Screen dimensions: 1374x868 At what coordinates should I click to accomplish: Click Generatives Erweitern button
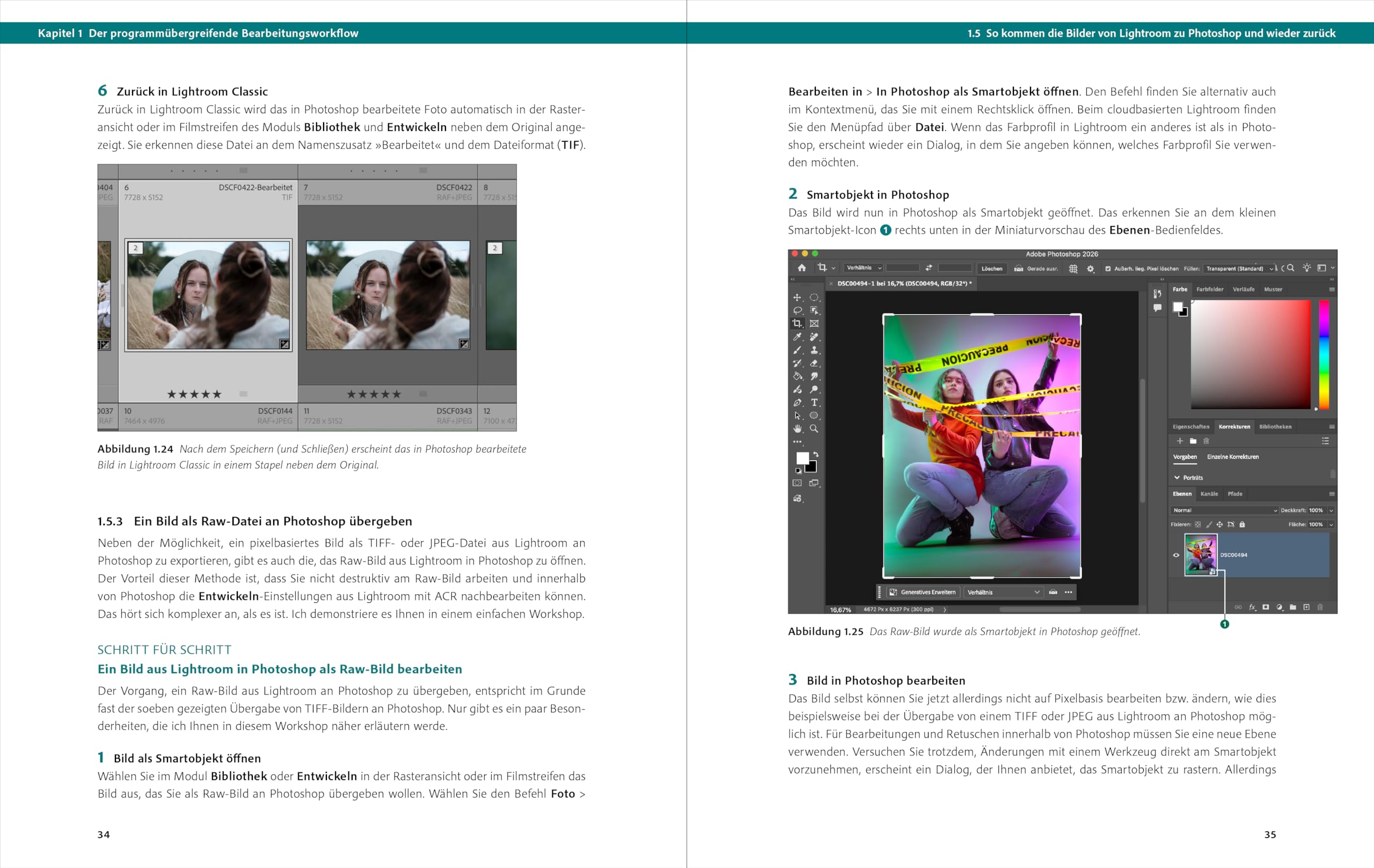coord(923,593)
